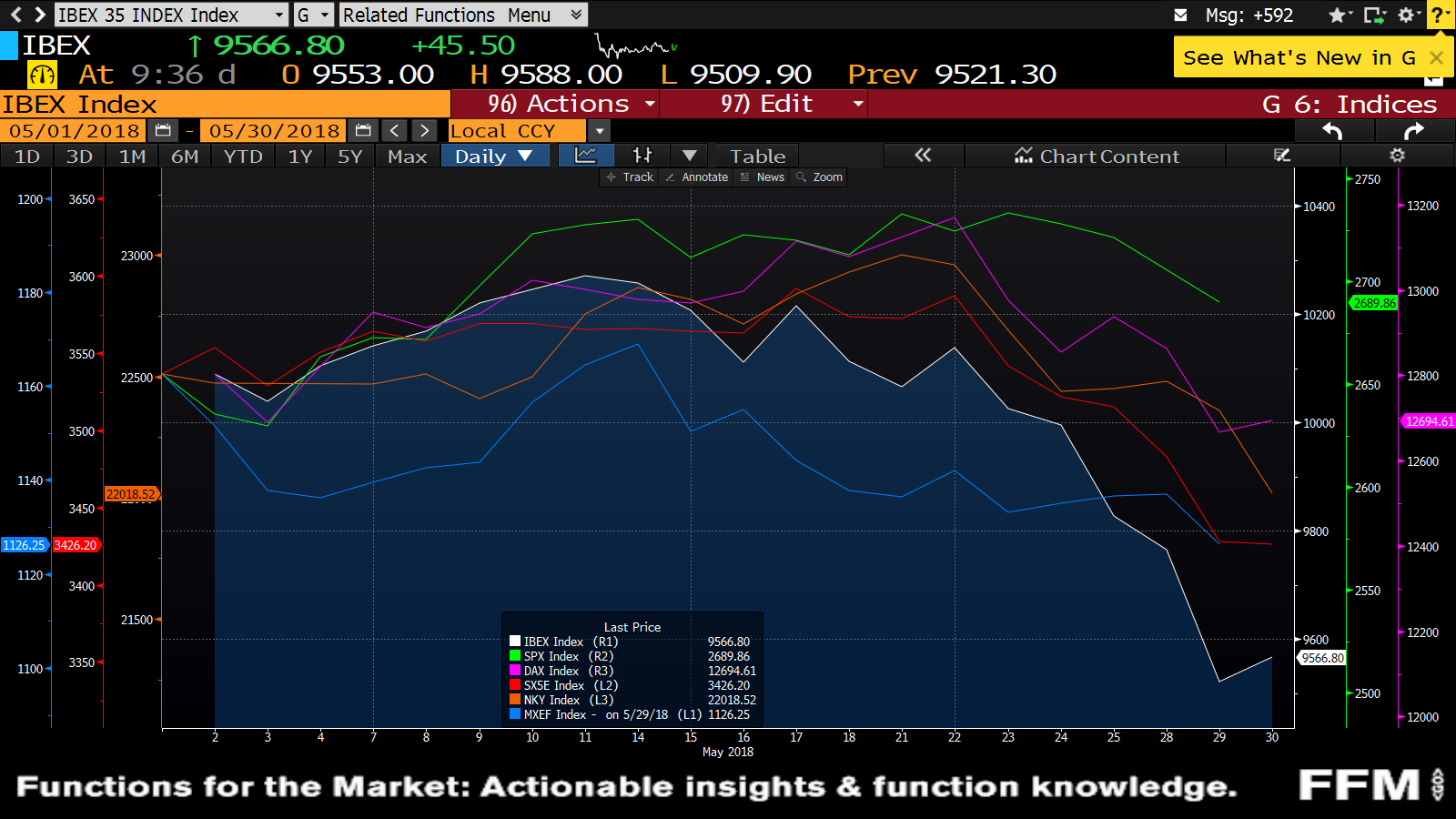Shift date range to previous period
Image resolution: width=1456 pixels, height=819 pixels.
(394, 130)
